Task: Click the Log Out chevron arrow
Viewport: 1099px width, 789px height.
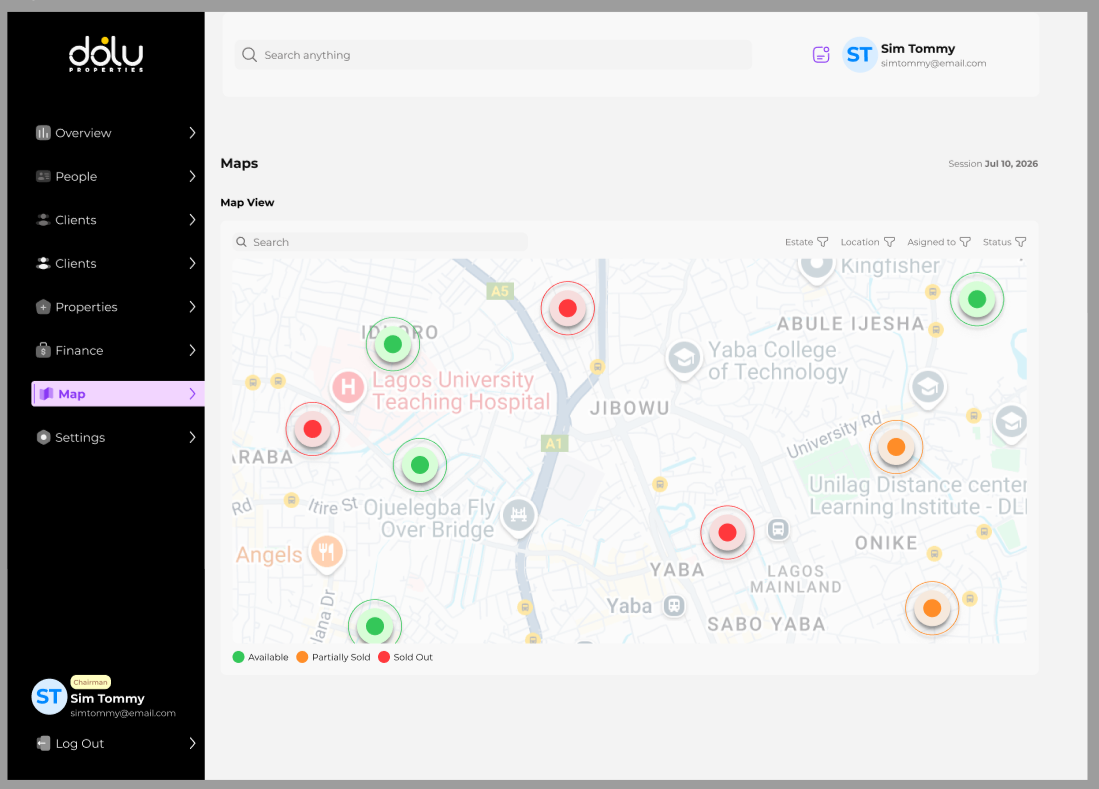Action: (x=192, y=743)
